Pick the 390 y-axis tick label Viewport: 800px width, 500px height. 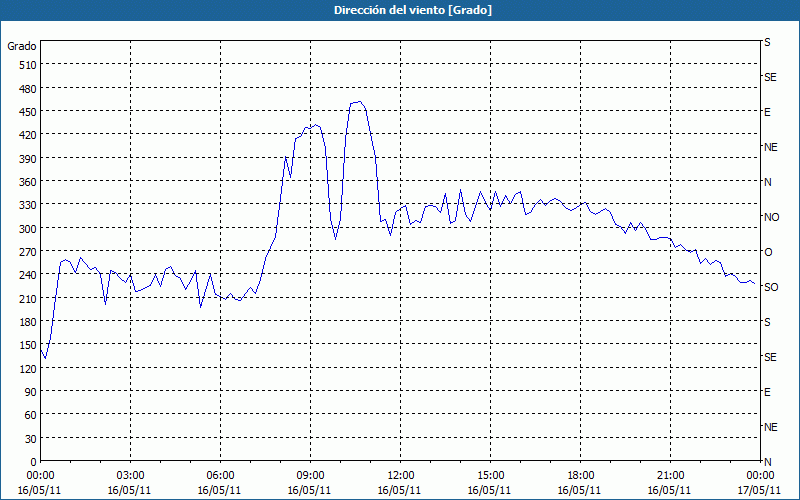pos(28,159)
